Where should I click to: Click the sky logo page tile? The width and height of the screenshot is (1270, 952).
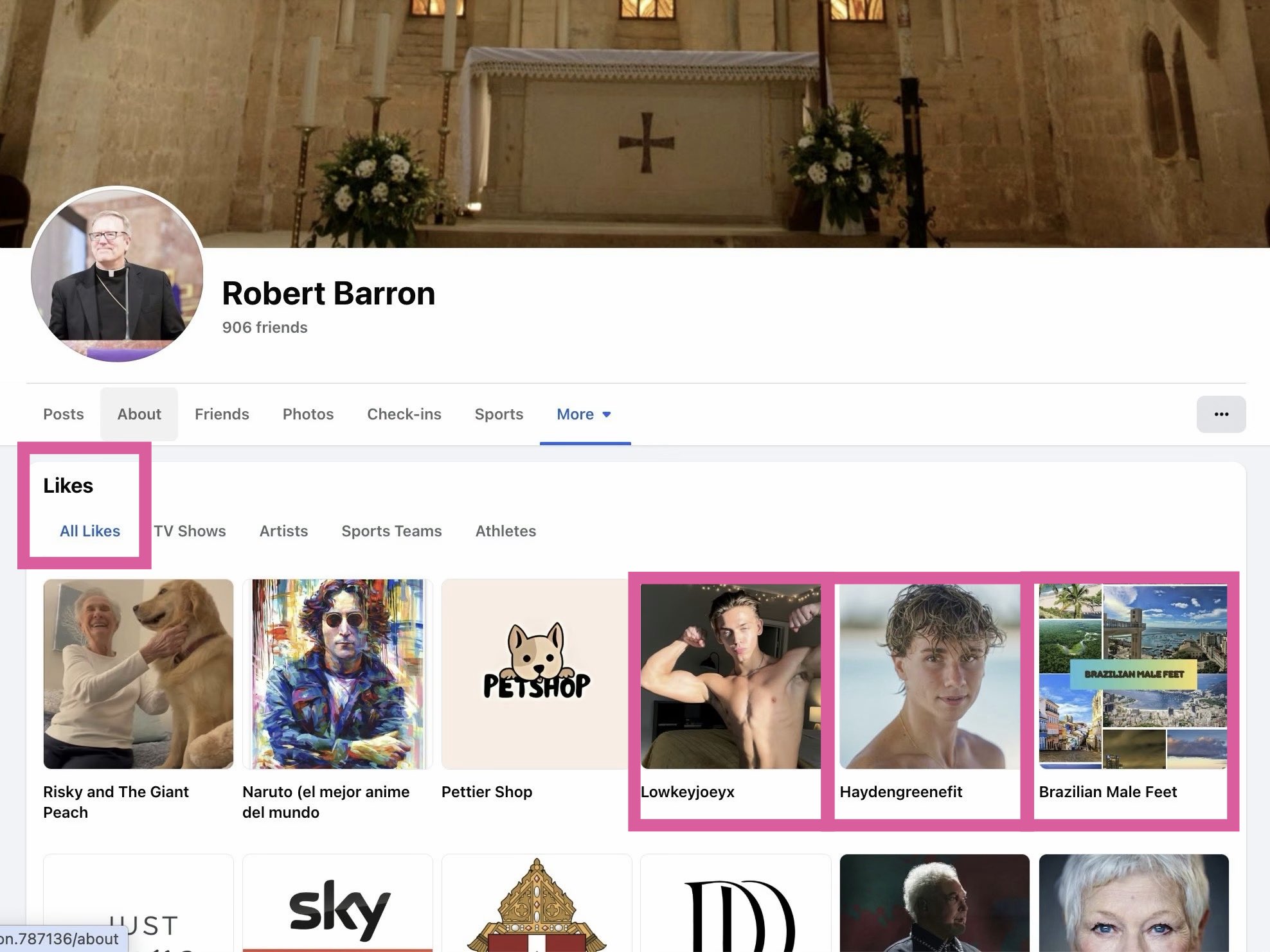pos(337,906)
